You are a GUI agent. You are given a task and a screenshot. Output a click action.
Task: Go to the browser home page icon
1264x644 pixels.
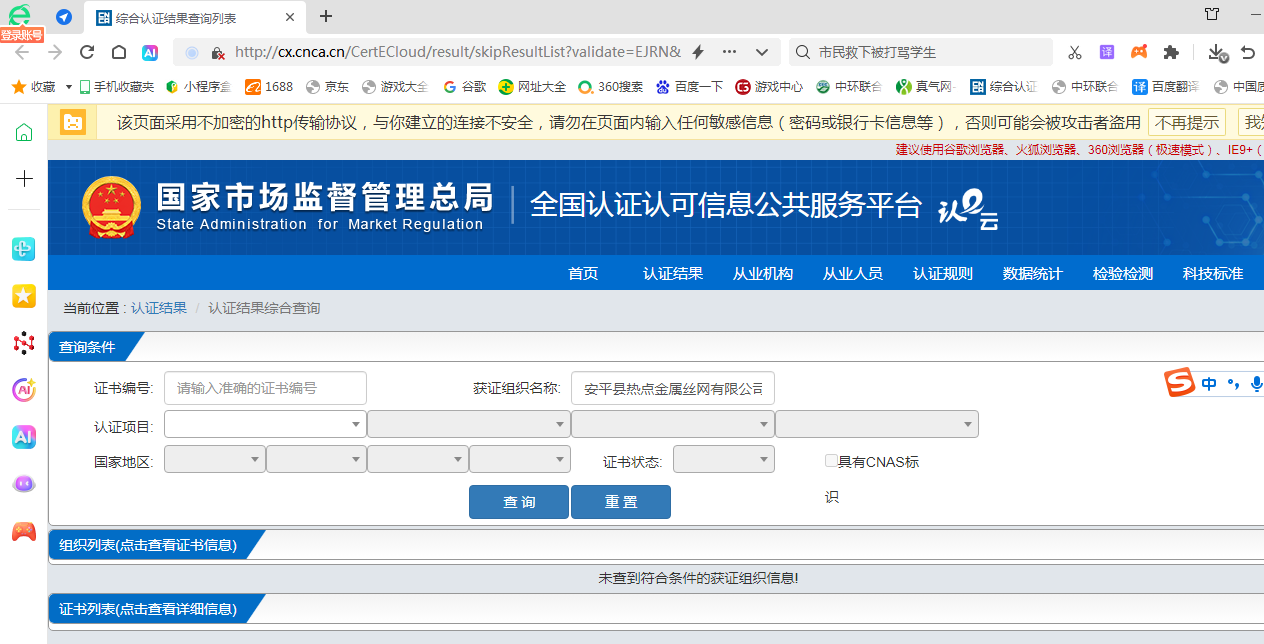click(119, 52)
